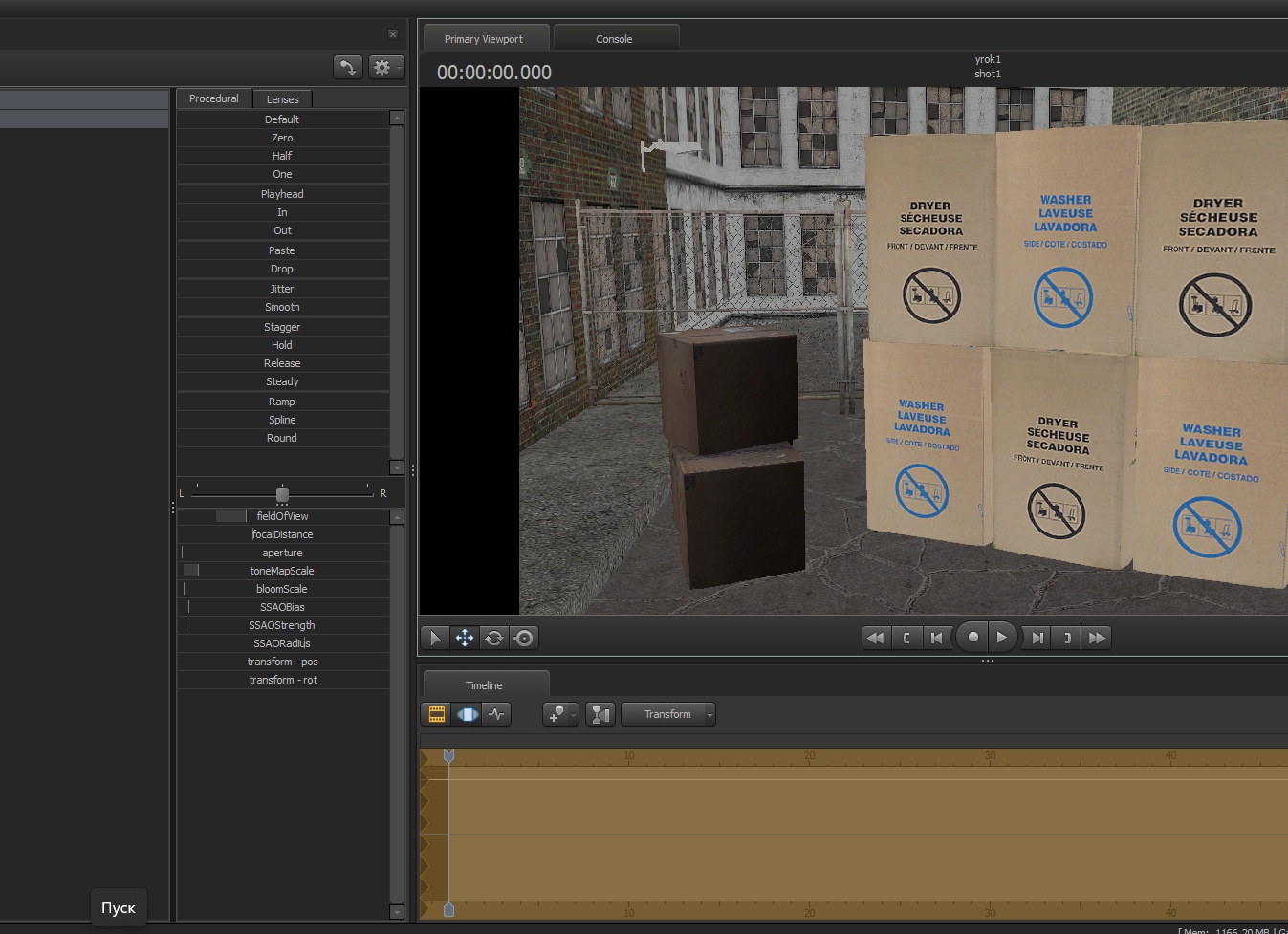Screen dimensions: 1288x934
Task: Apply the Smooth procedural preset
Action: [282, 307]
